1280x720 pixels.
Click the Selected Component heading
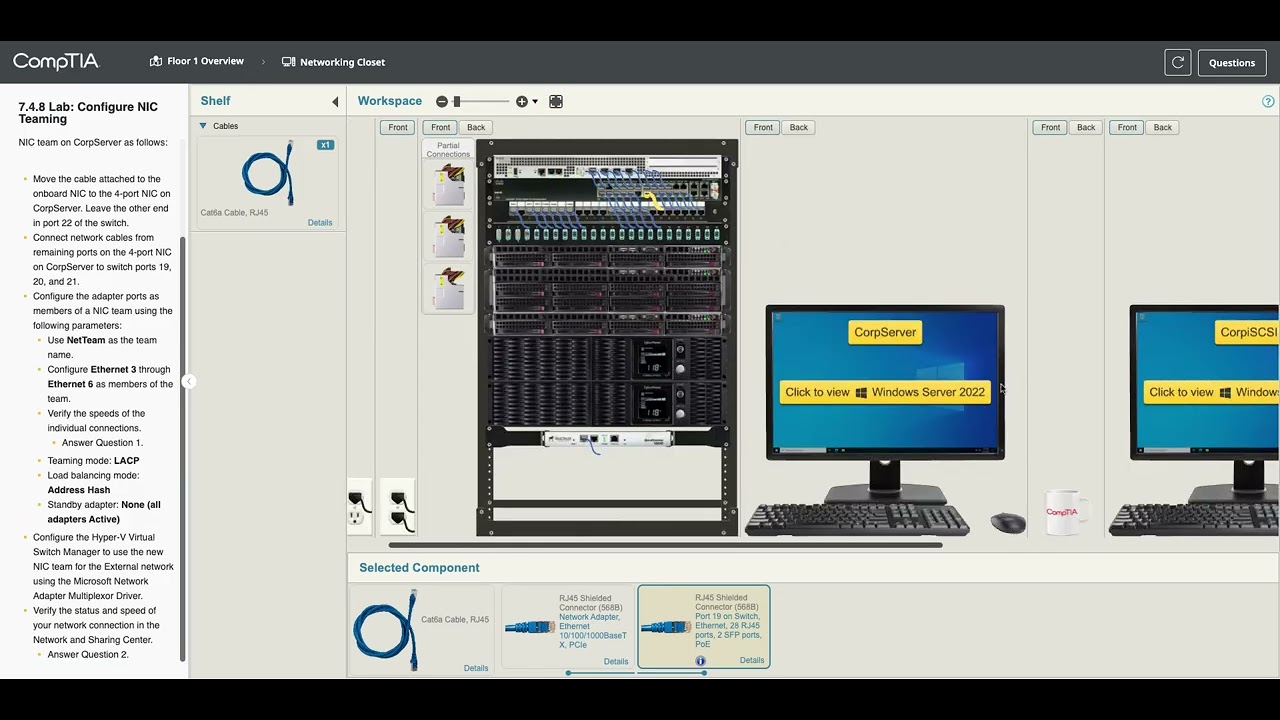click(419, 568)
